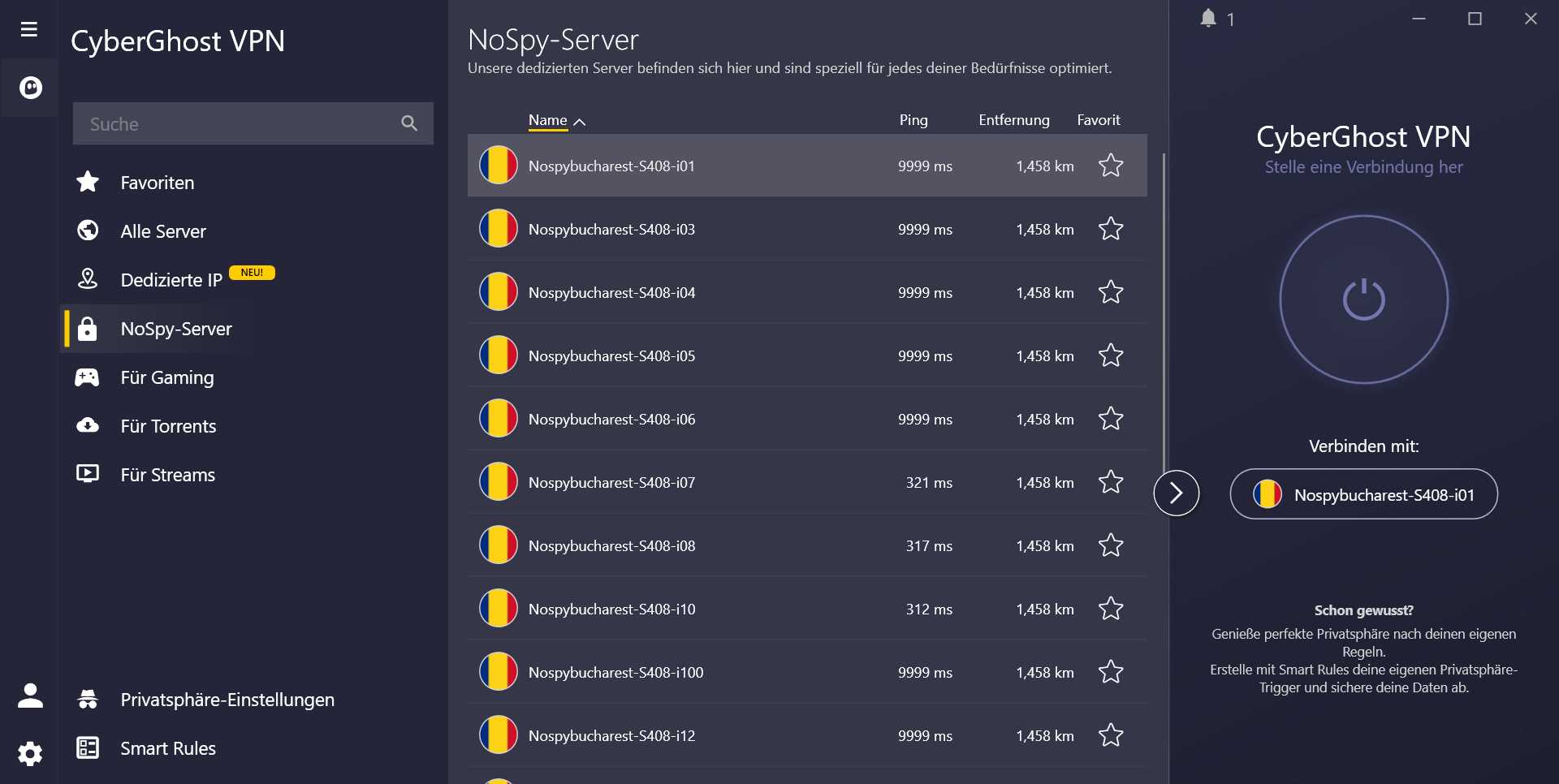Image resolution: width=1559 pixels, height=784 pixels.
Task: Focus the Suche search field
Action: click(235, 124)
